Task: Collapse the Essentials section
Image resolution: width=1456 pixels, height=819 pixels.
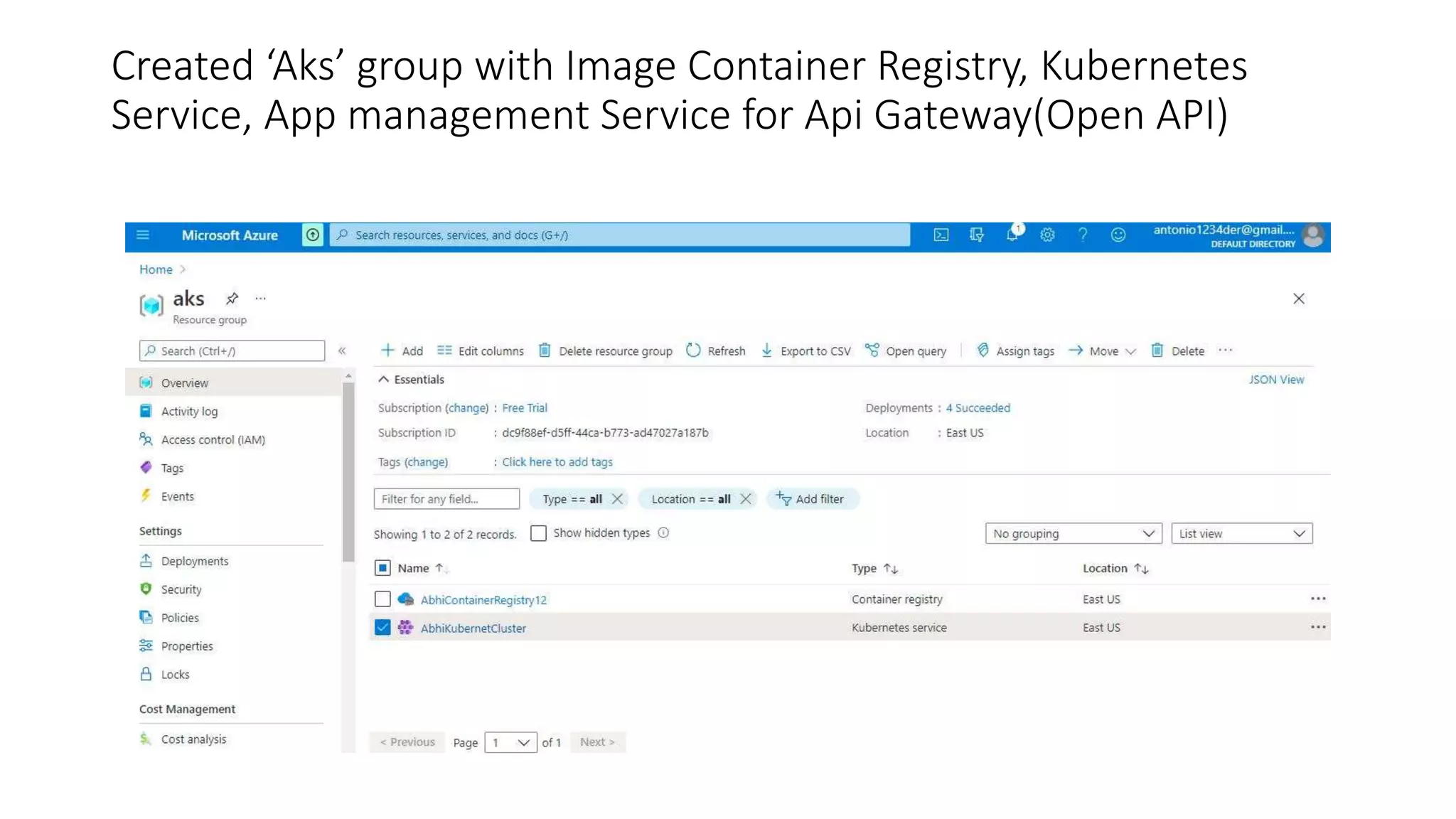Action: [411, 380]
